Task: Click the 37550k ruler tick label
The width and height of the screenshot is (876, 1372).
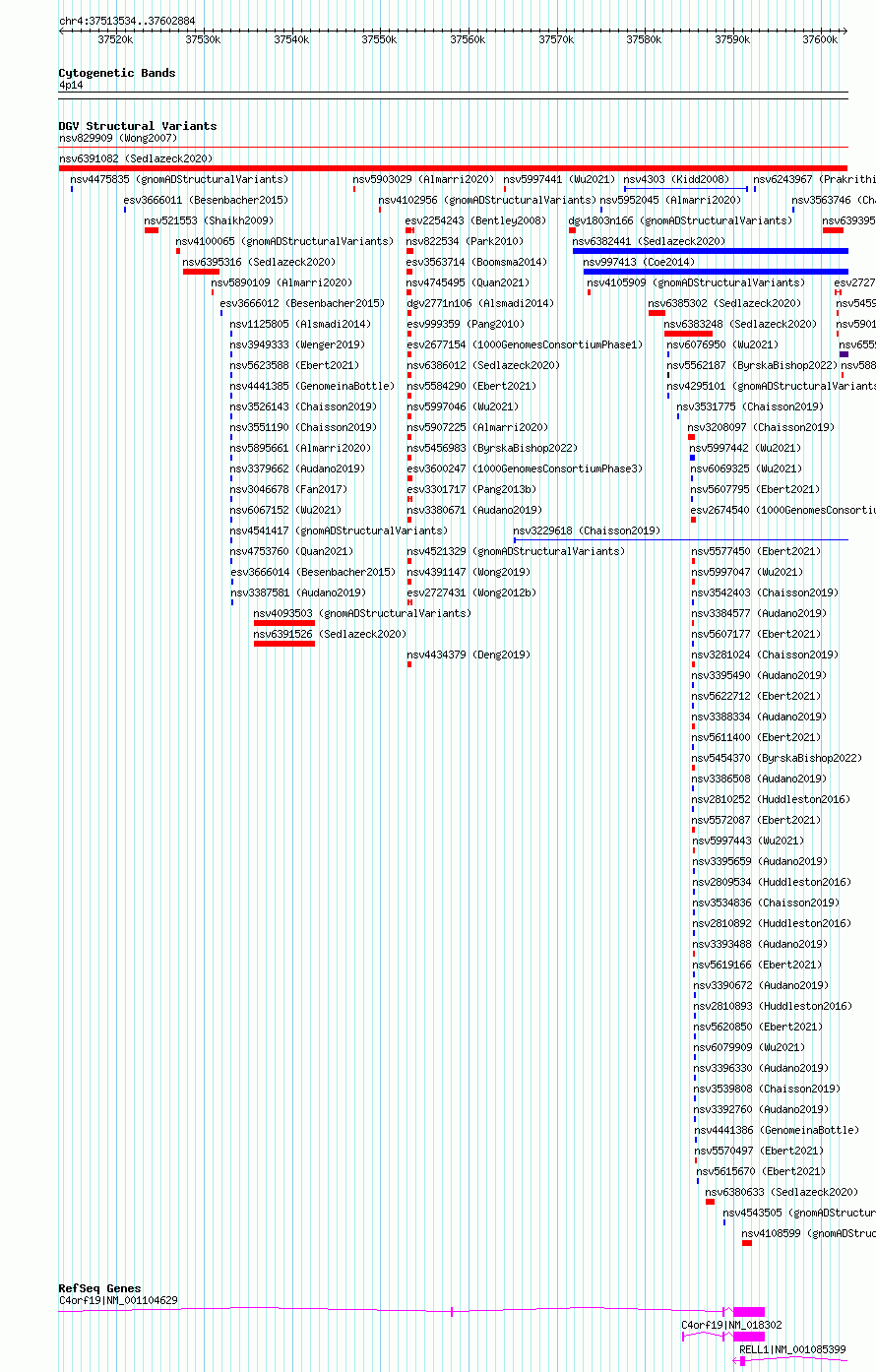Action: [379, 39]
